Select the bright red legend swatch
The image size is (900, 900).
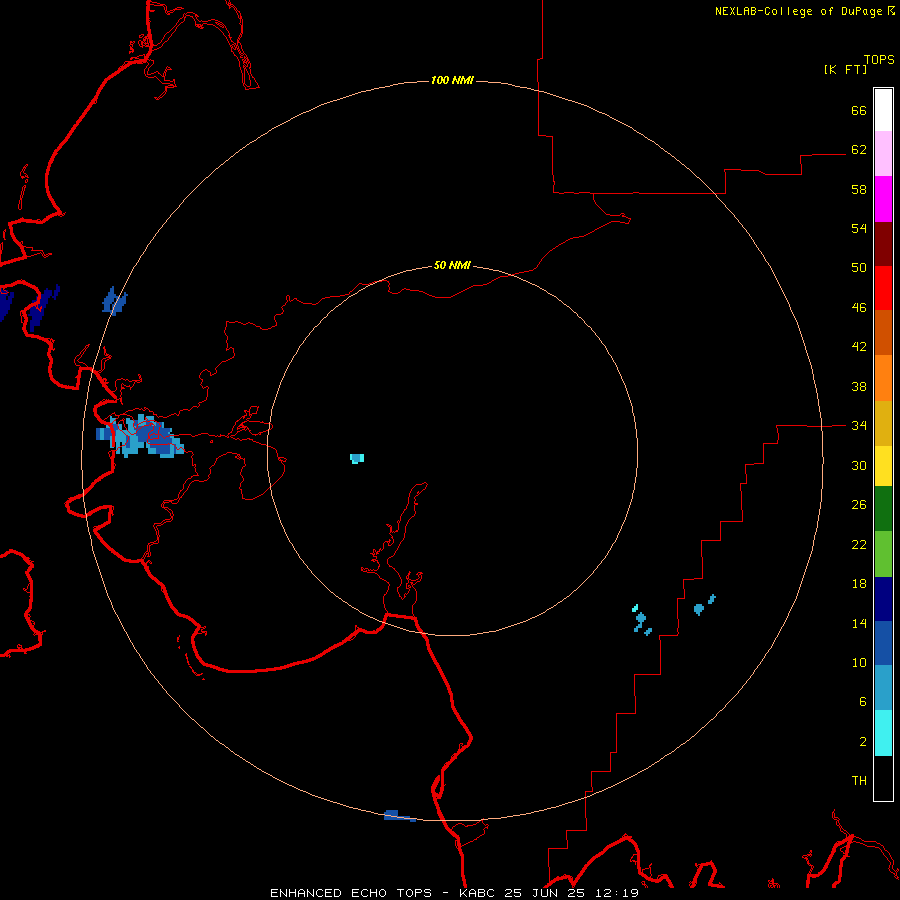tap(883, 288)
